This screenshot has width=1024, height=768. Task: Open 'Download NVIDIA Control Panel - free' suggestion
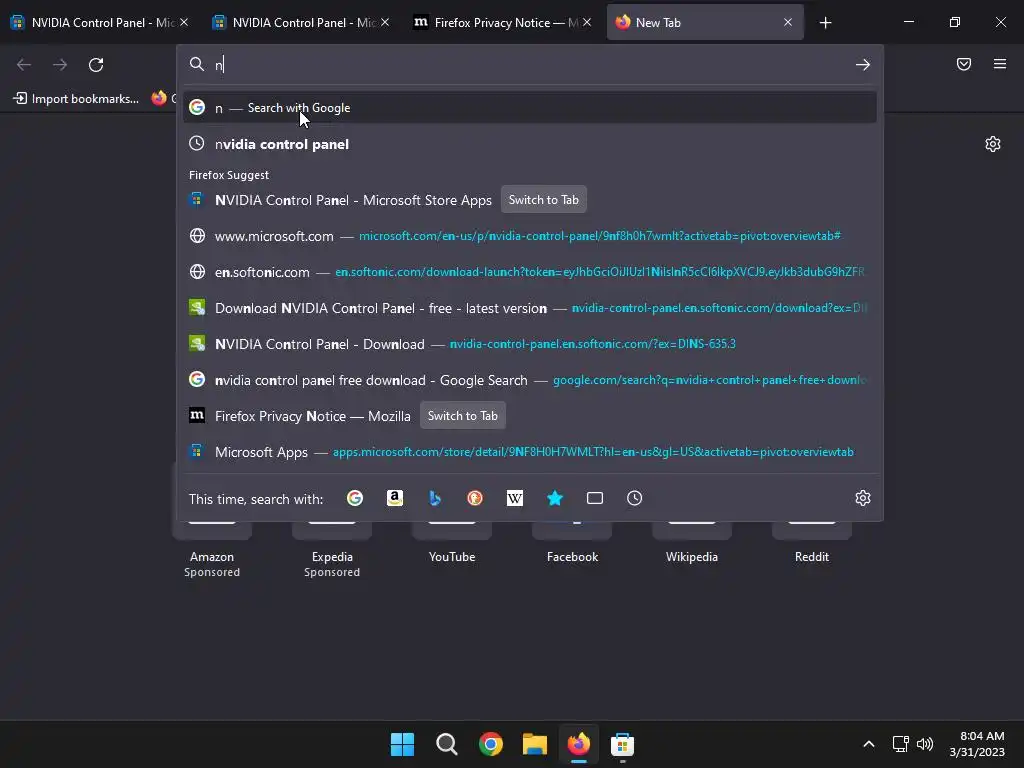530,308
